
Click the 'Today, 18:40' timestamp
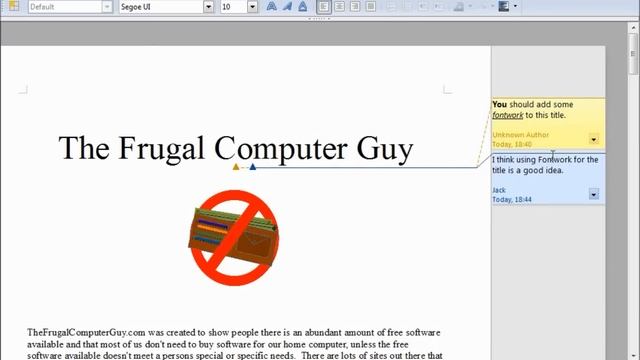point(512,144)
